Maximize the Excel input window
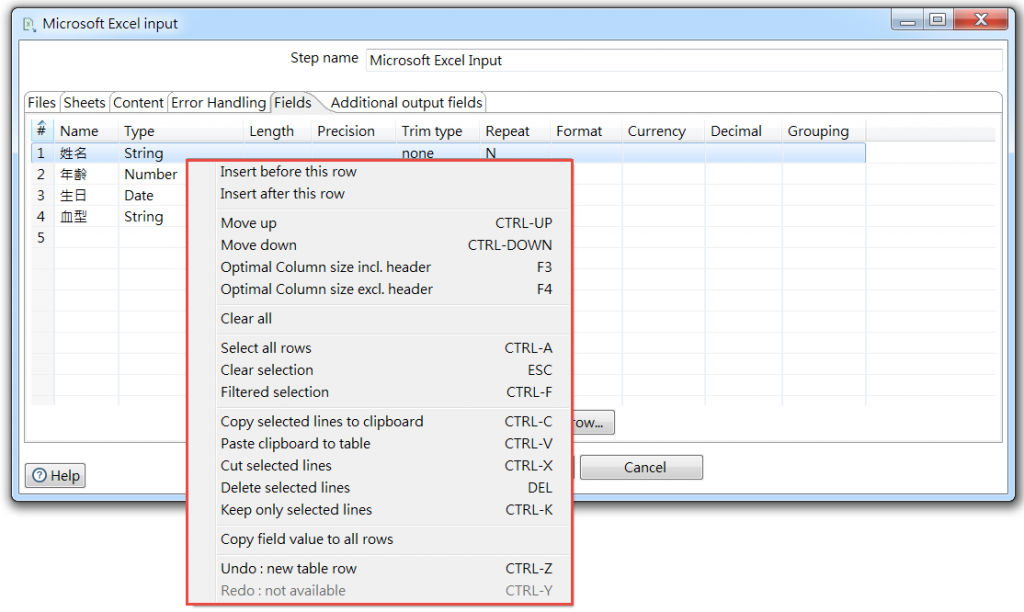Screen dimensions: 1024x612 click(938, 20)
